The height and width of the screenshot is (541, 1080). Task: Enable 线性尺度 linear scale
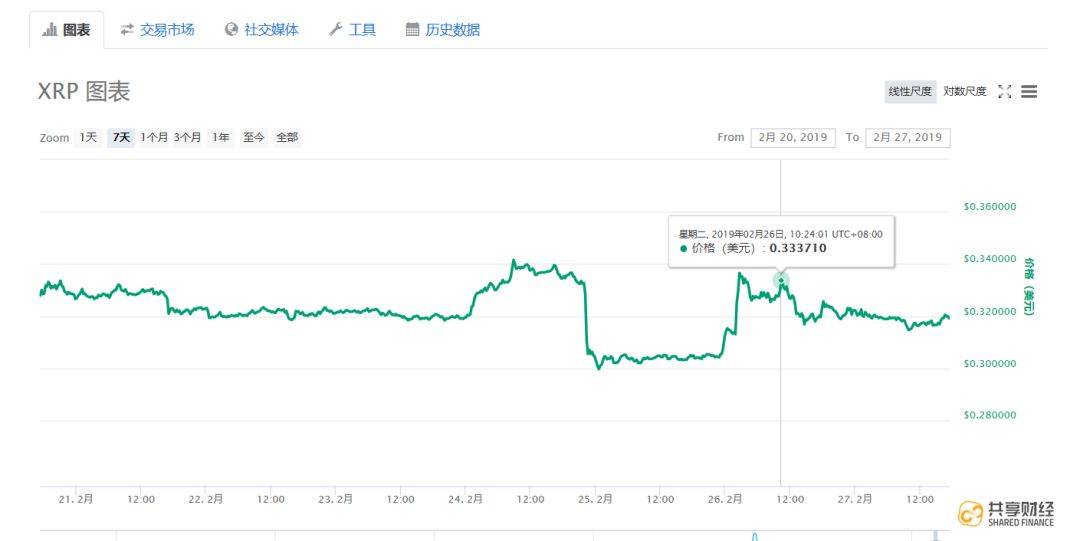[x=910, y=92]
